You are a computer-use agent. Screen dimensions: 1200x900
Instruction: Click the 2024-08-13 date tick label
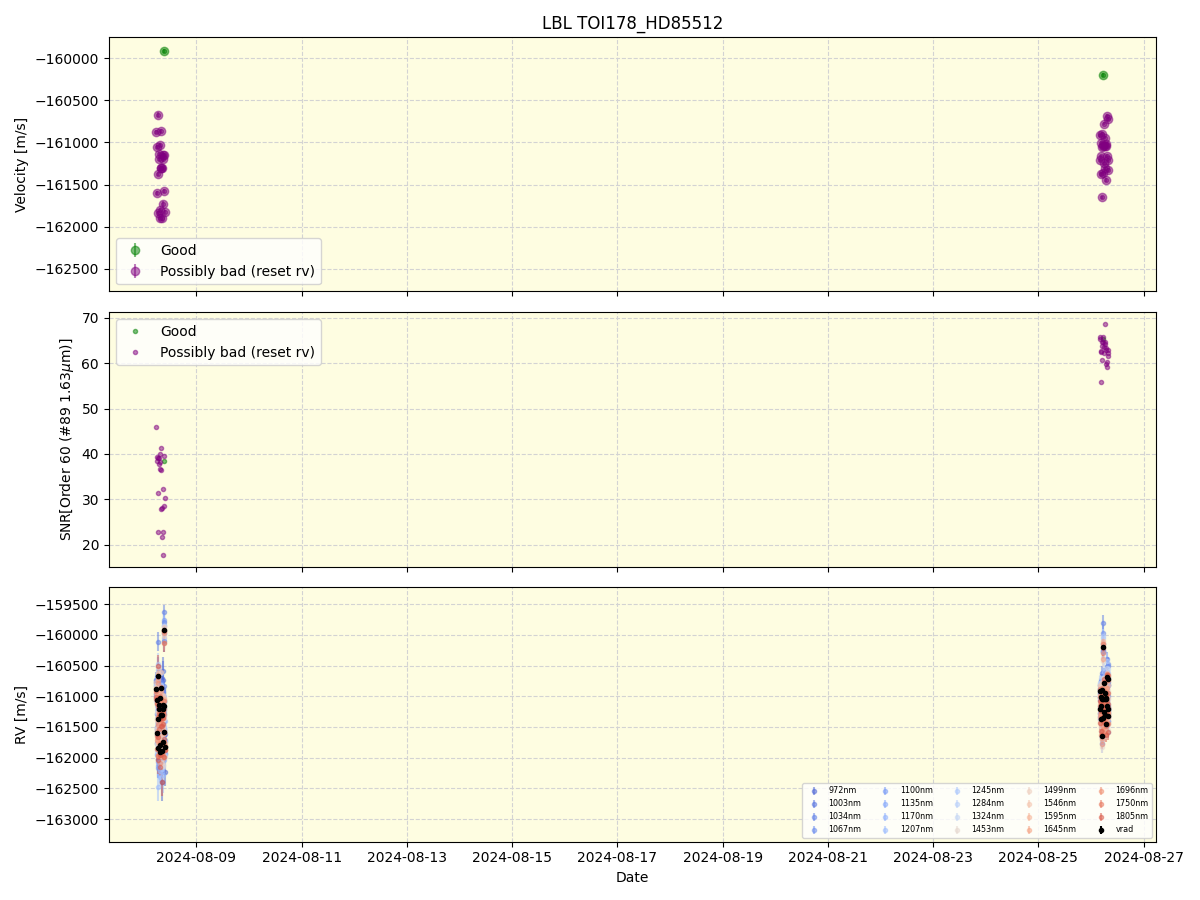pyautogui.click(x=407, y=856)
